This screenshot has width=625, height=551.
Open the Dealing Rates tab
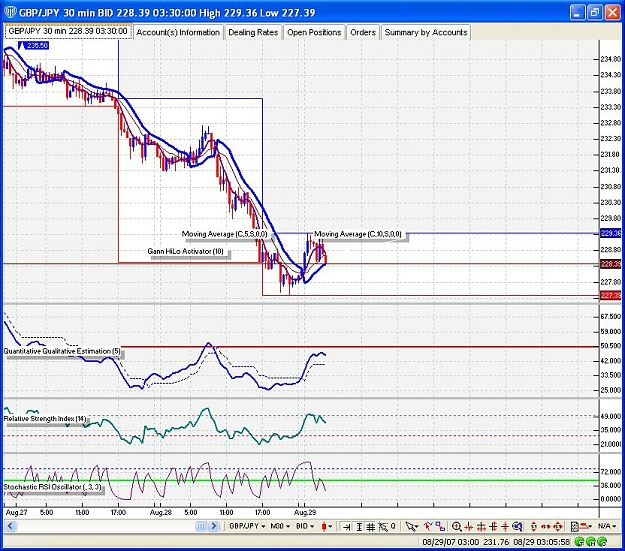[x=253, y=32]
